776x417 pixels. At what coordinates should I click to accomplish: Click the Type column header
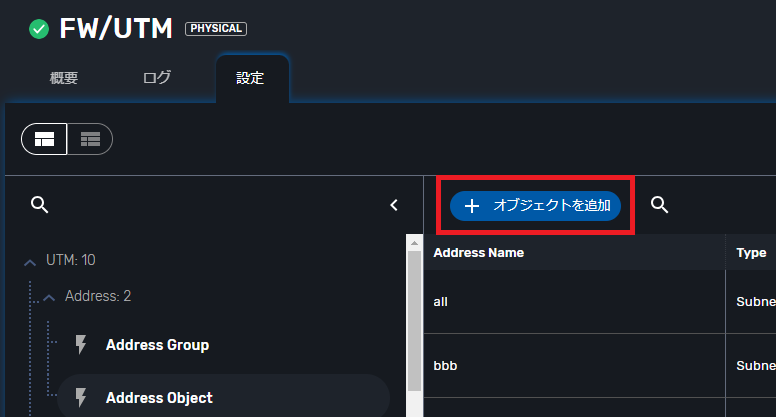click(751, 253)
